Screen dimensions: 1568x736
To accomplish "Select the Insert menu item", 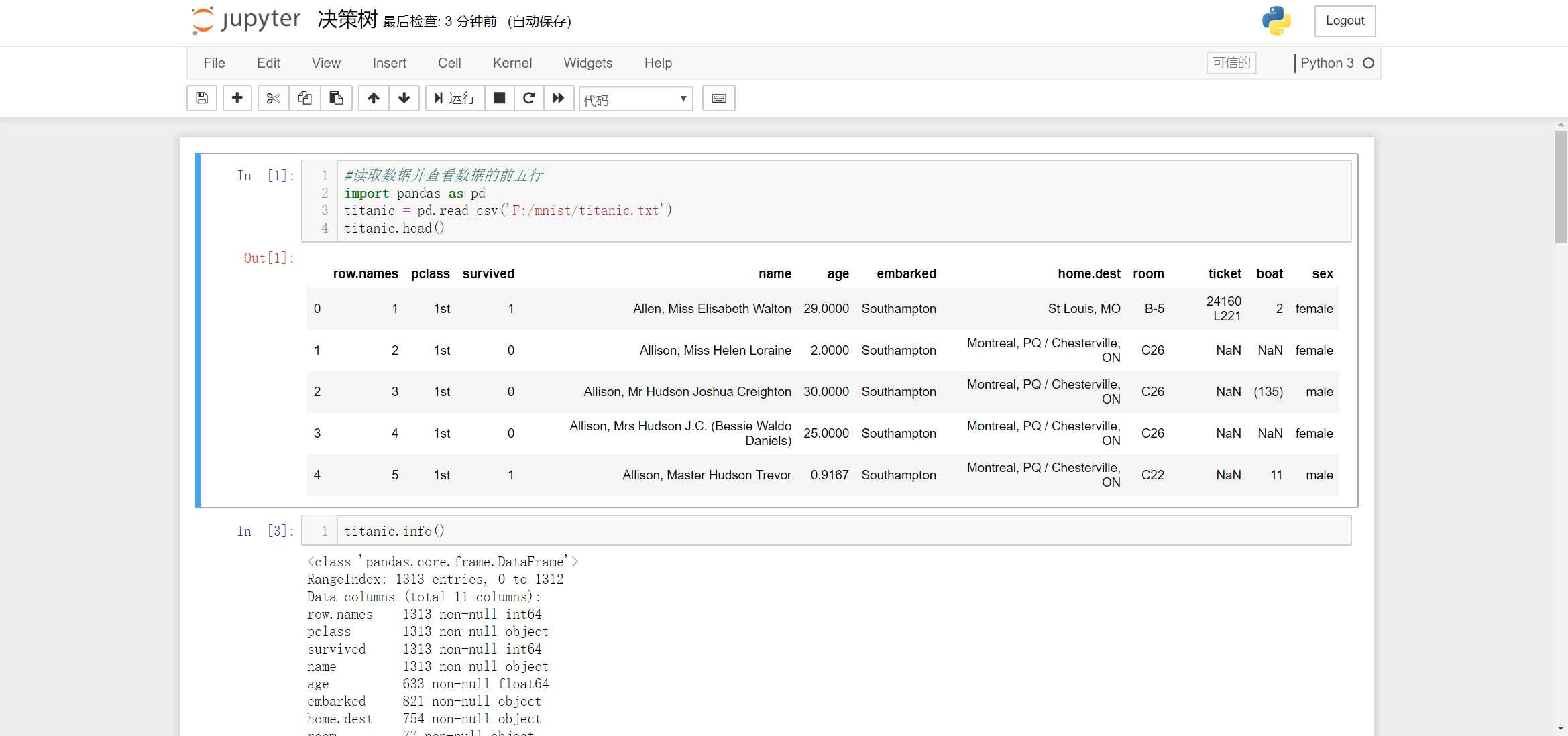I will click(x=389, y=62).
